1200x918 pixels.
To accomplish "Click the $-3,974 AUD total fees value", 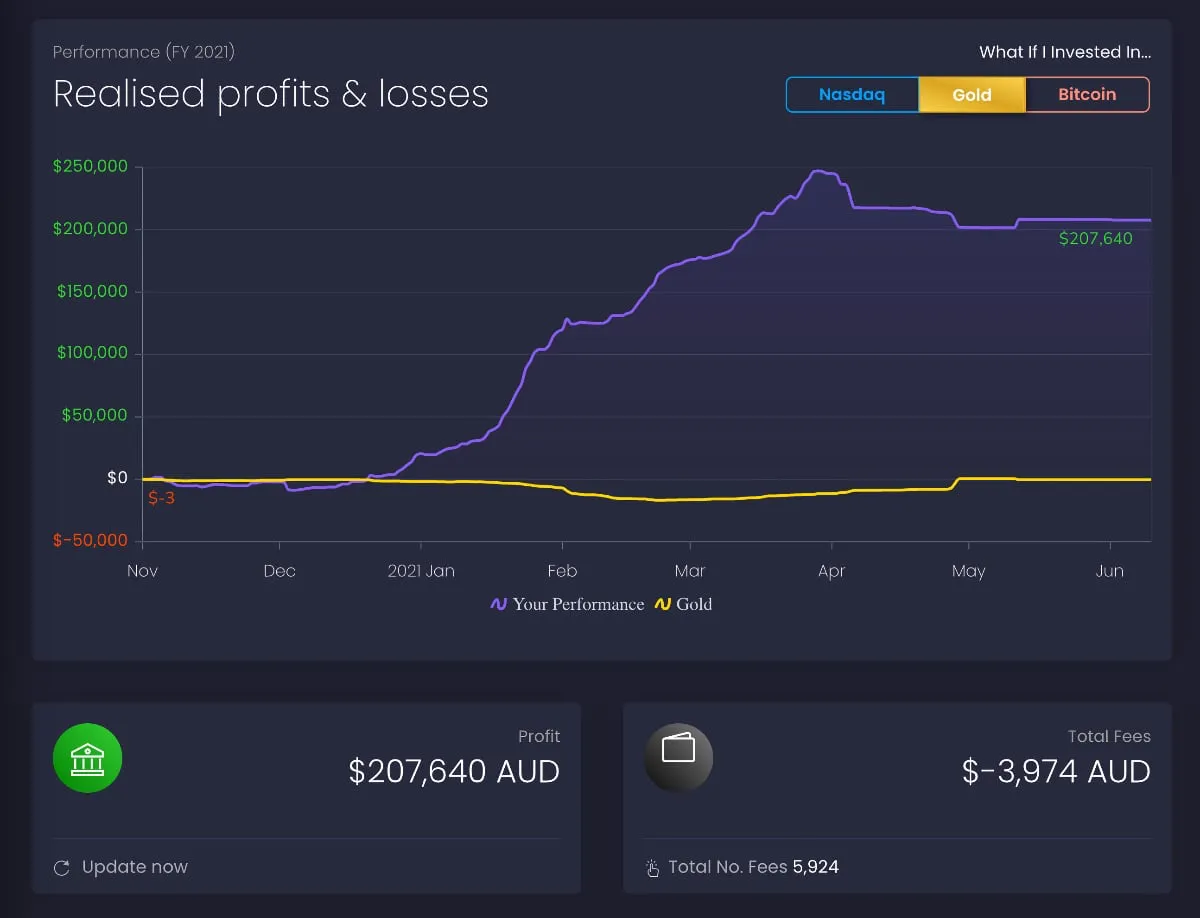I will [x=1056, y=771].
